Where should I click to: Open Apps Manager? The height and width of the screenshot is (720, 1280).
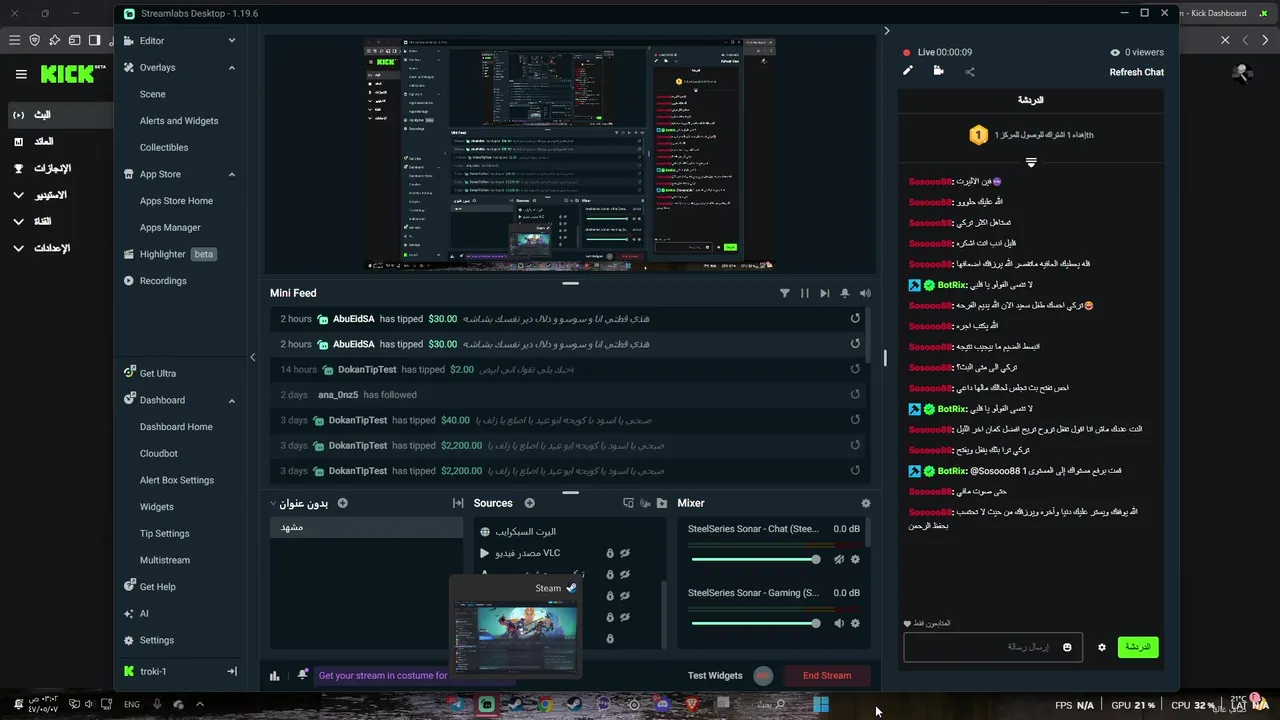coord(170,228)
